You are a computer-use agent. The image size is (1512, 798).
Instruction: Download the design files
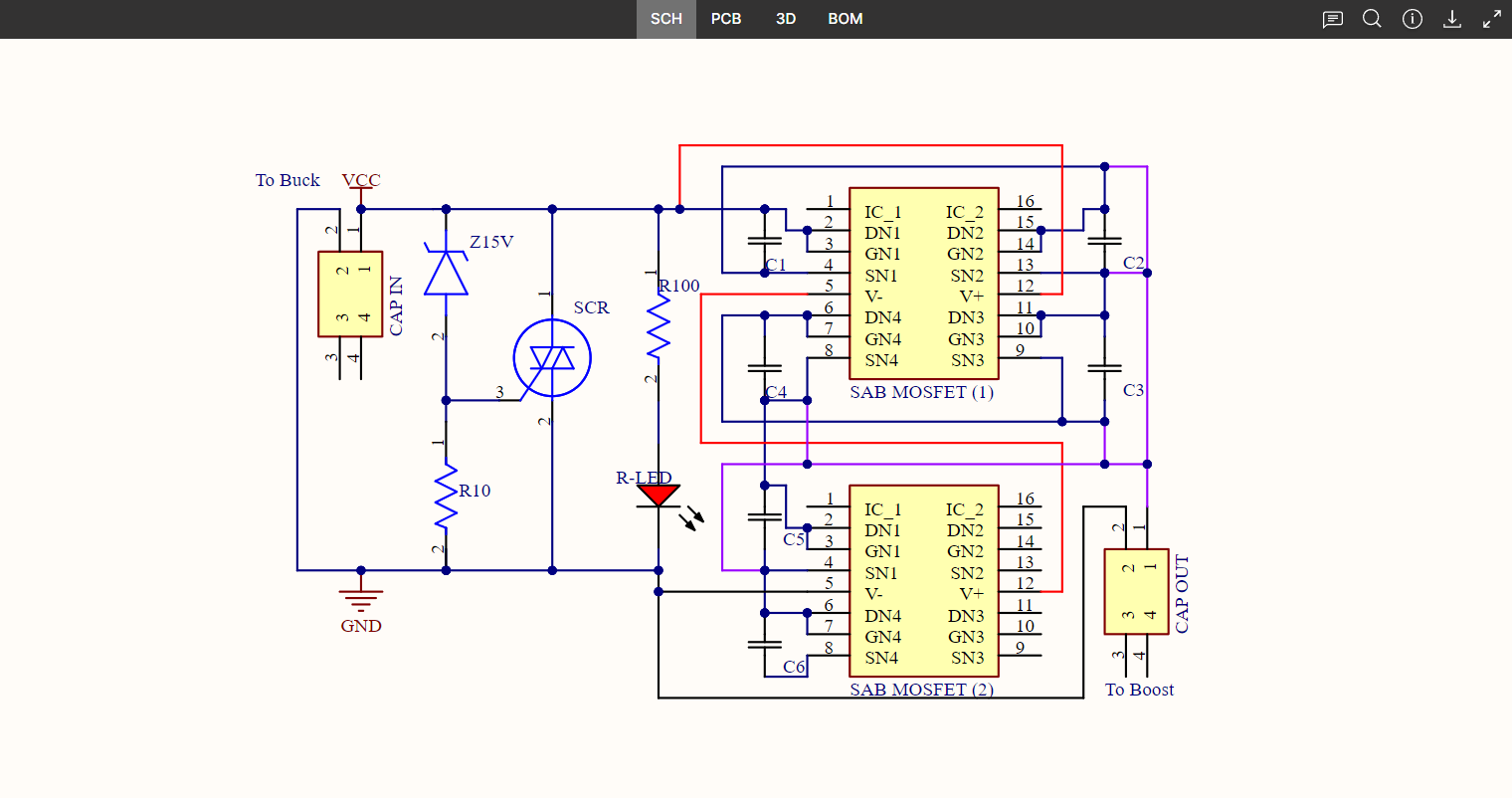coord(1452,18)
